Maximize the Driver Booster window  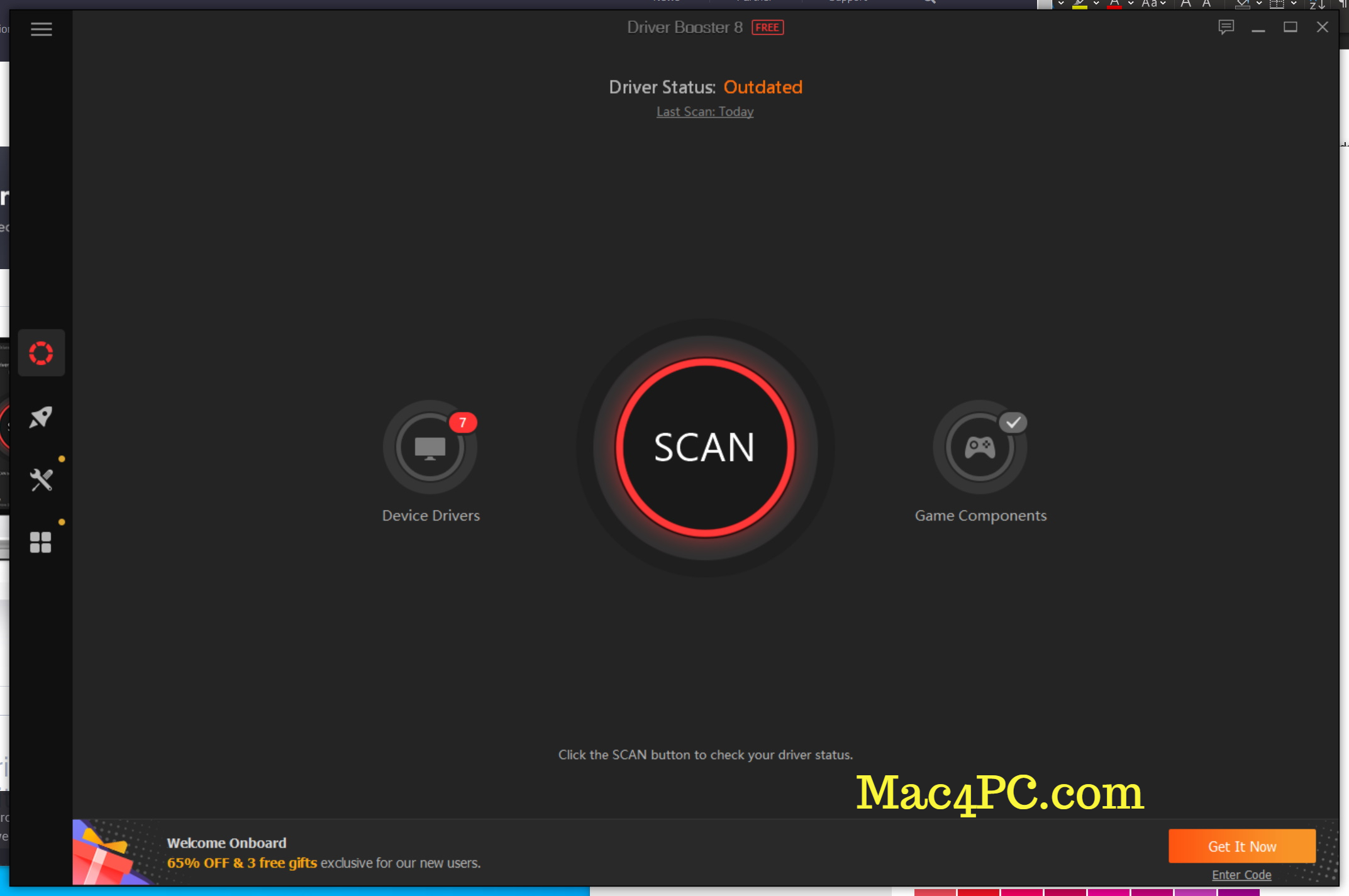(1291, 27)
